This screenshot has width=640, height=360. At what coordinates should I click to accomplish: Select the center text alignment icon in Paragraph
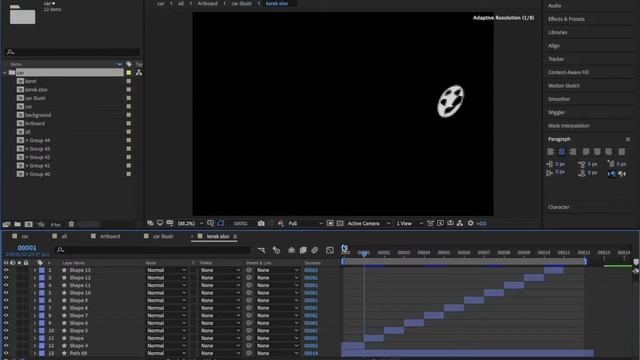(562, 151)
